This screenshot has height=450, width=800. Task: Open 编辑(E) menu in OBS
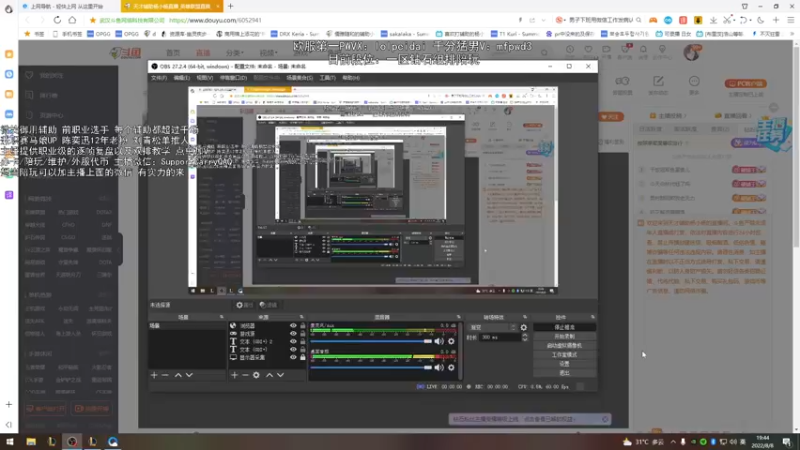(182, 78)
